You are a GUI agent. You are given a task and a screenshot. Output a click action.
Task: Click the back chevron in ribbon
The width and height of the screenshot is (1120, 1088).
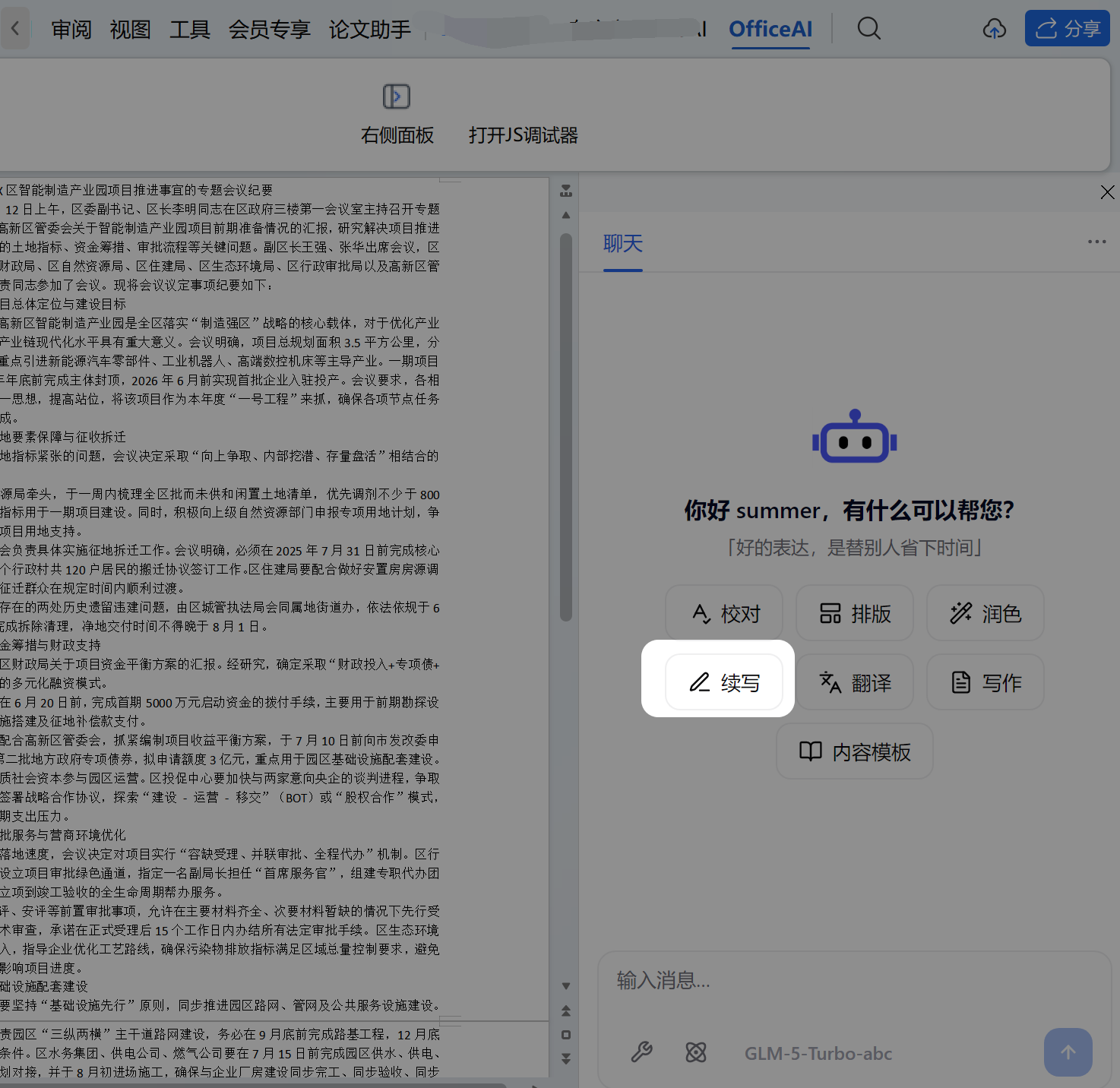click(14, 29)
